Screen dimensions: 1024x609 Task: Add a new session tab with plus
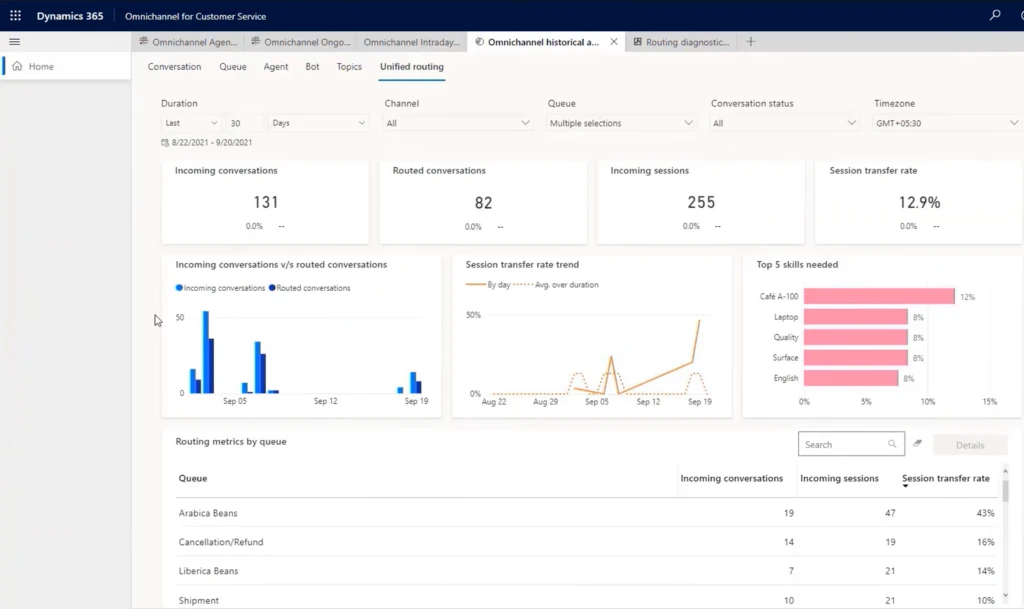751,42
